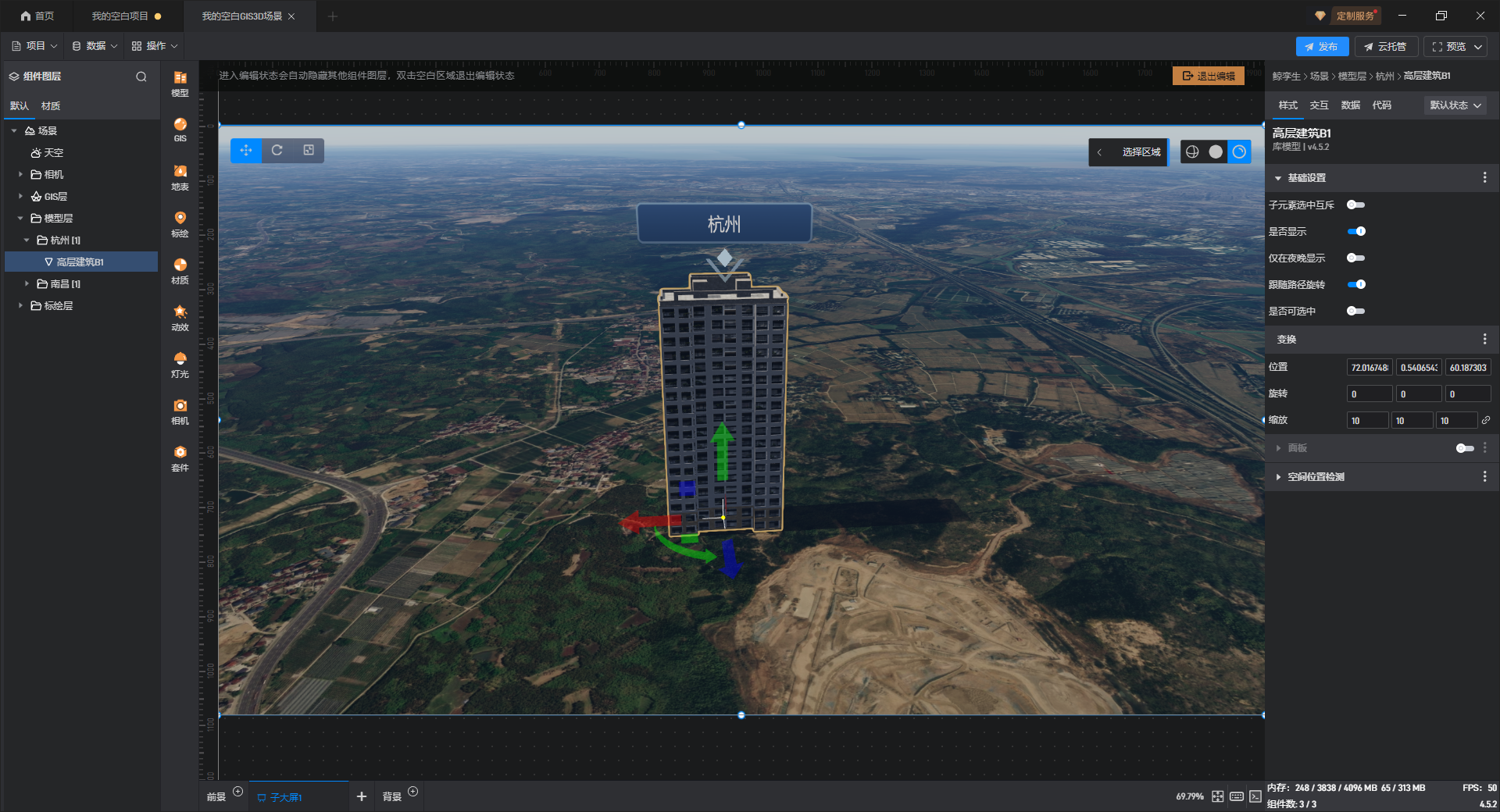Toggle 跟随路径旋转 switch
Viewport: 1500px width, 812px height.
(x=1356, y=284)
